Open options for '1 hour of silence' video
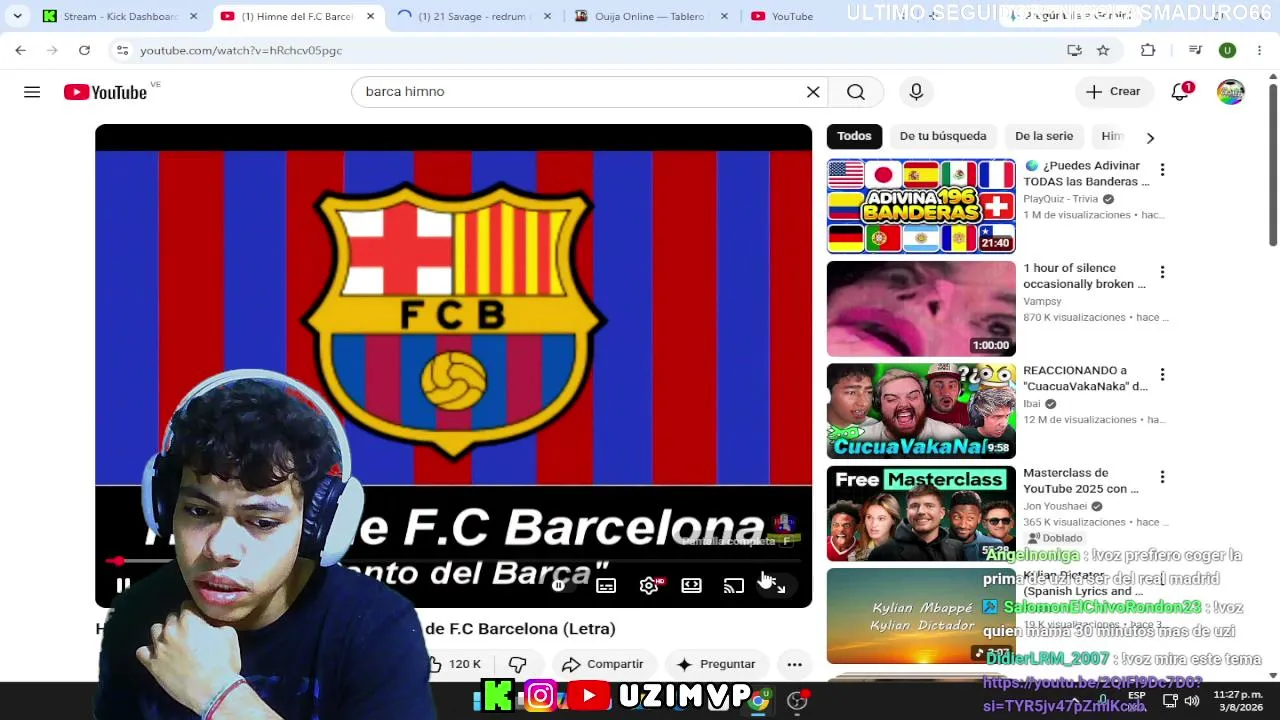Screen dimensions: 1280x720 point(1162,272)
